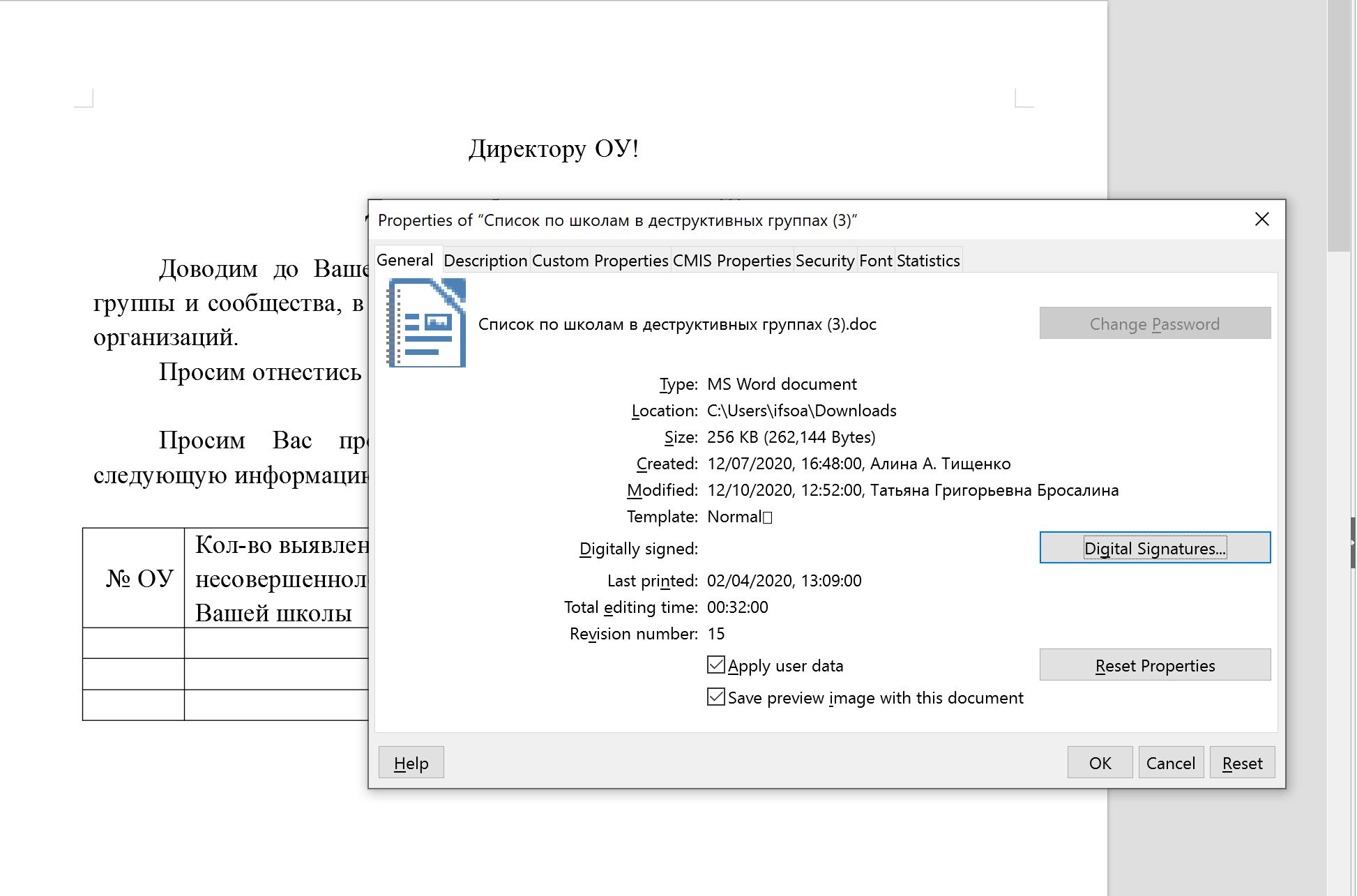Open the Custom Properties tab
This screenshot has width=1357, height=896.
(x=600, y=261)
